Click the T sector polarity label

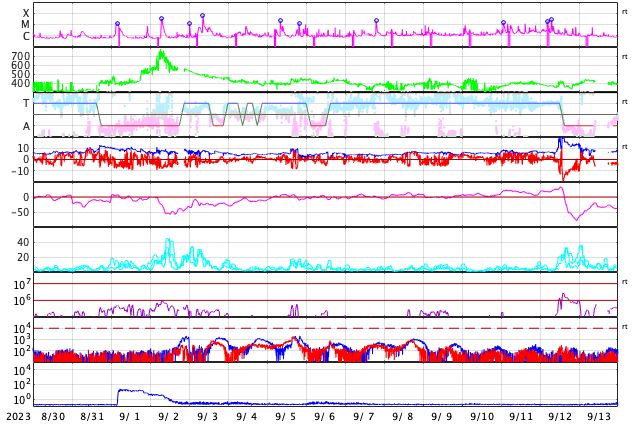(26, 103)
